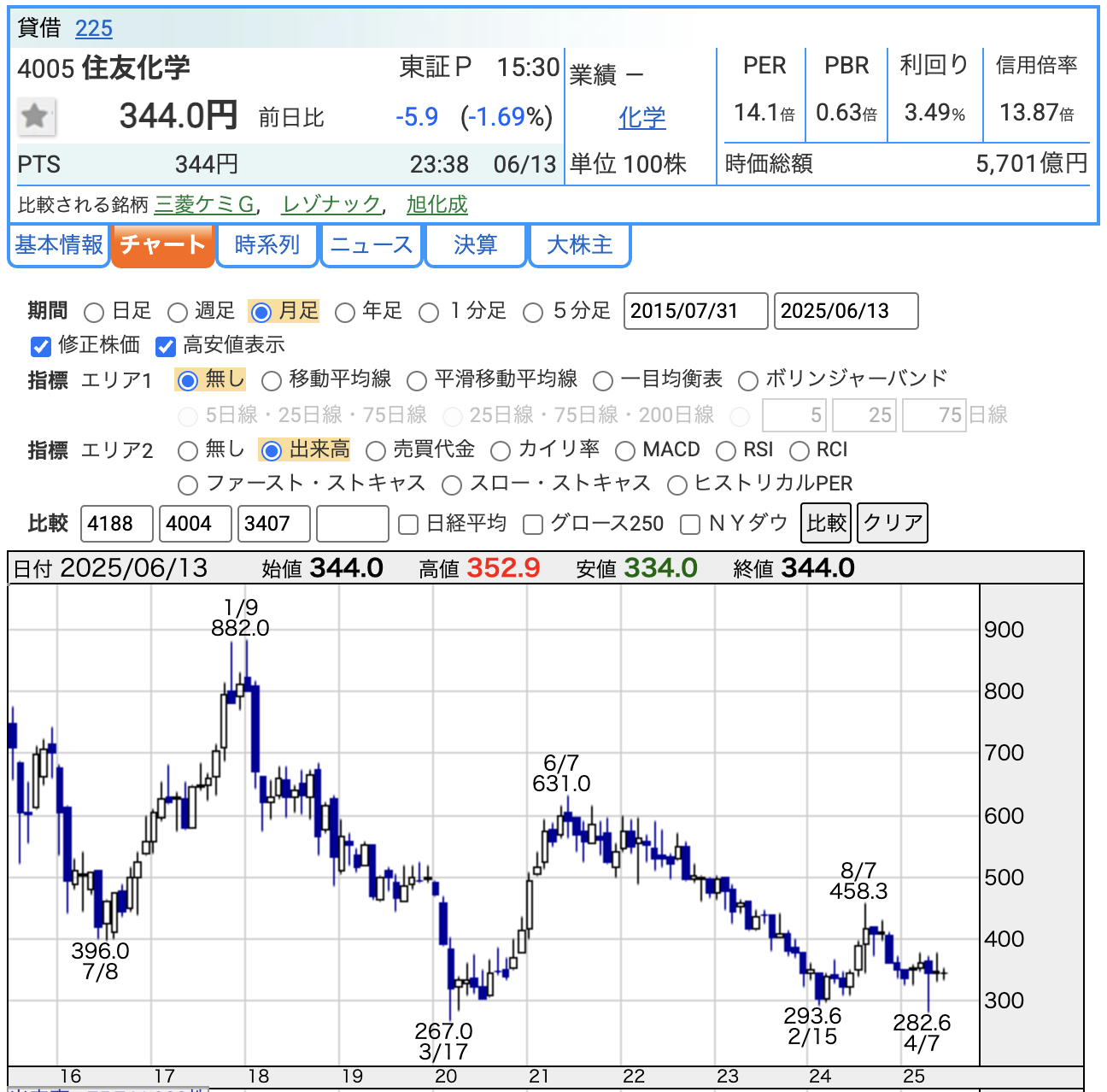The image size is (1107, 1092).
Task: Click the 882.0 high label on chart
Action: coord(241,628)
